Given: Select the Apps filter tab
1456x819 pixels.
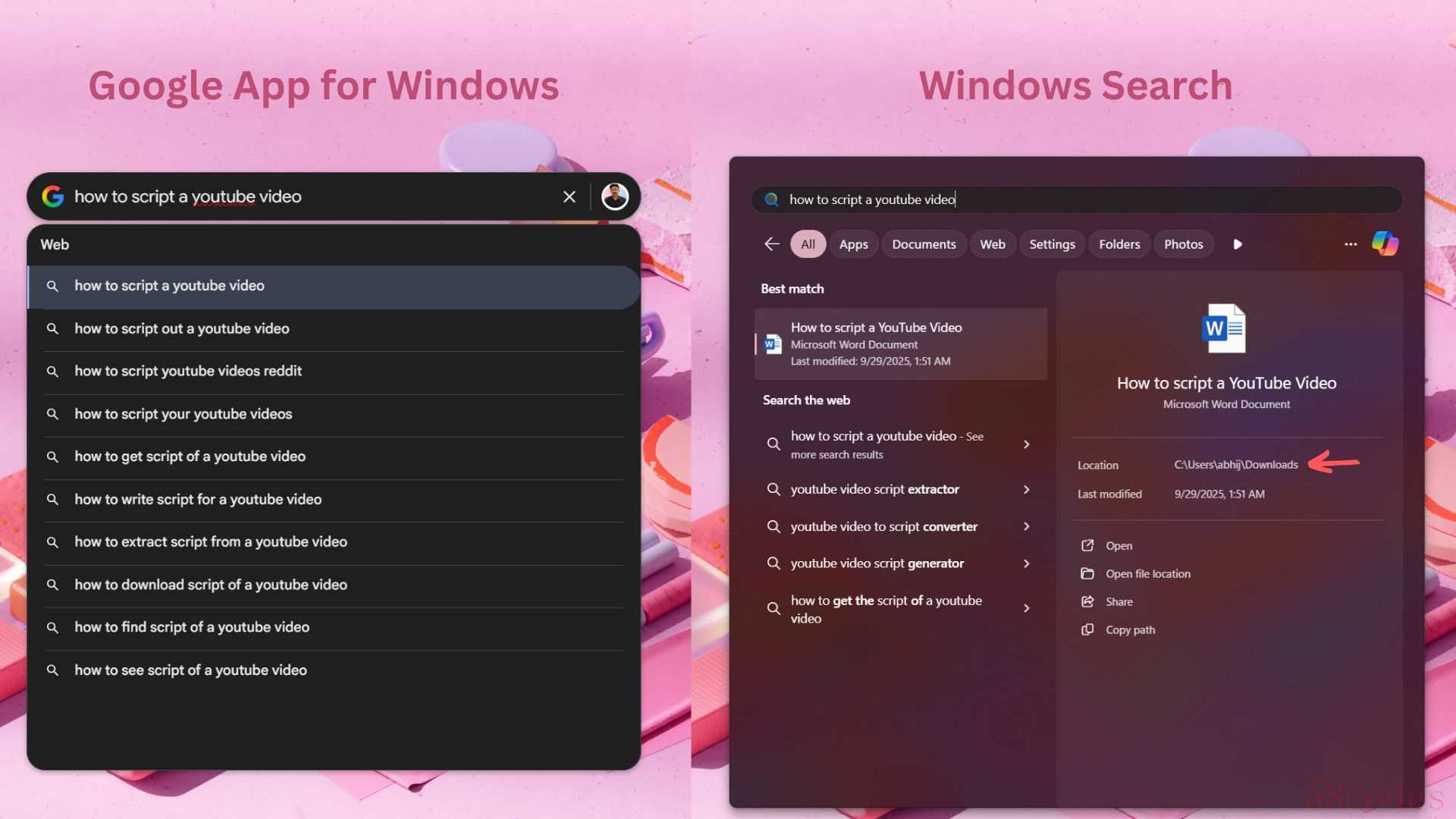Looking at the screenshot, I should click(853, 244).
